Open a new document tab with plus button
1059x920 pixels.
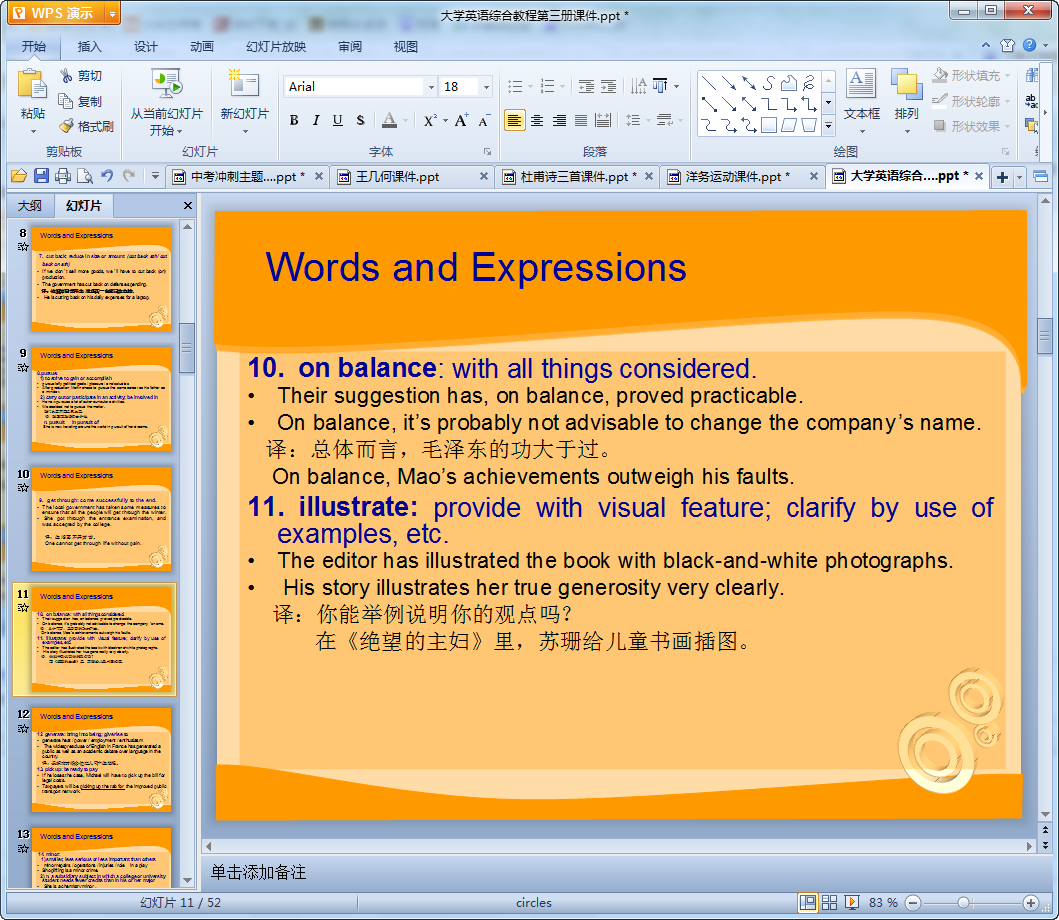coord(1002,177)
